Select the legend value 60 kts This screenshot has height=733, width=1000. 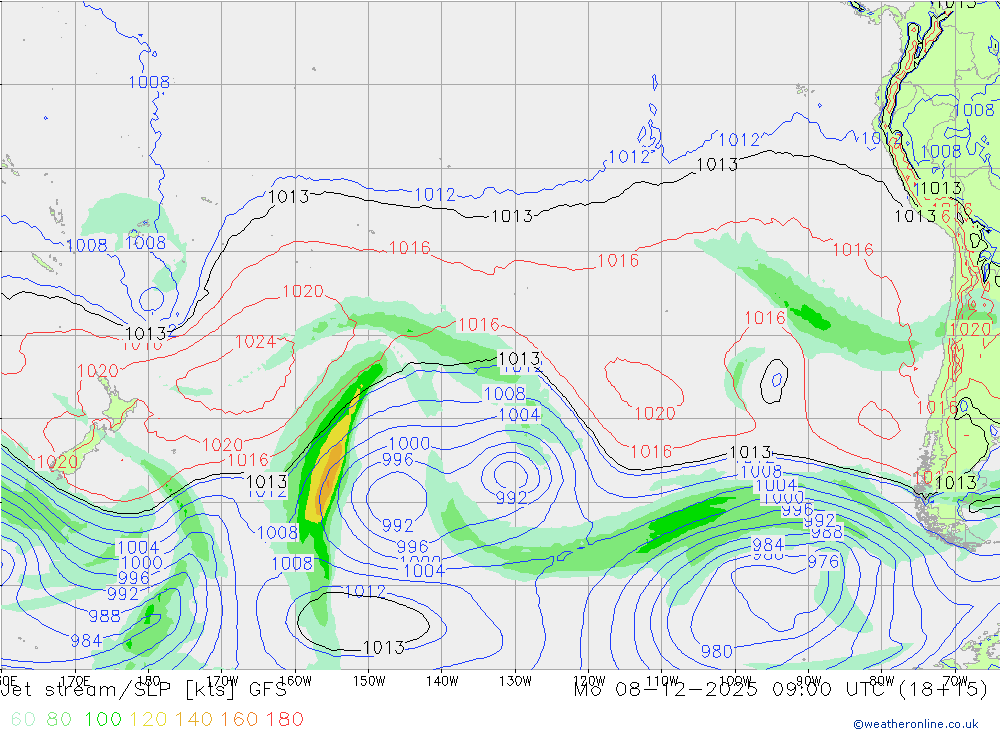(x=23, y=720)
